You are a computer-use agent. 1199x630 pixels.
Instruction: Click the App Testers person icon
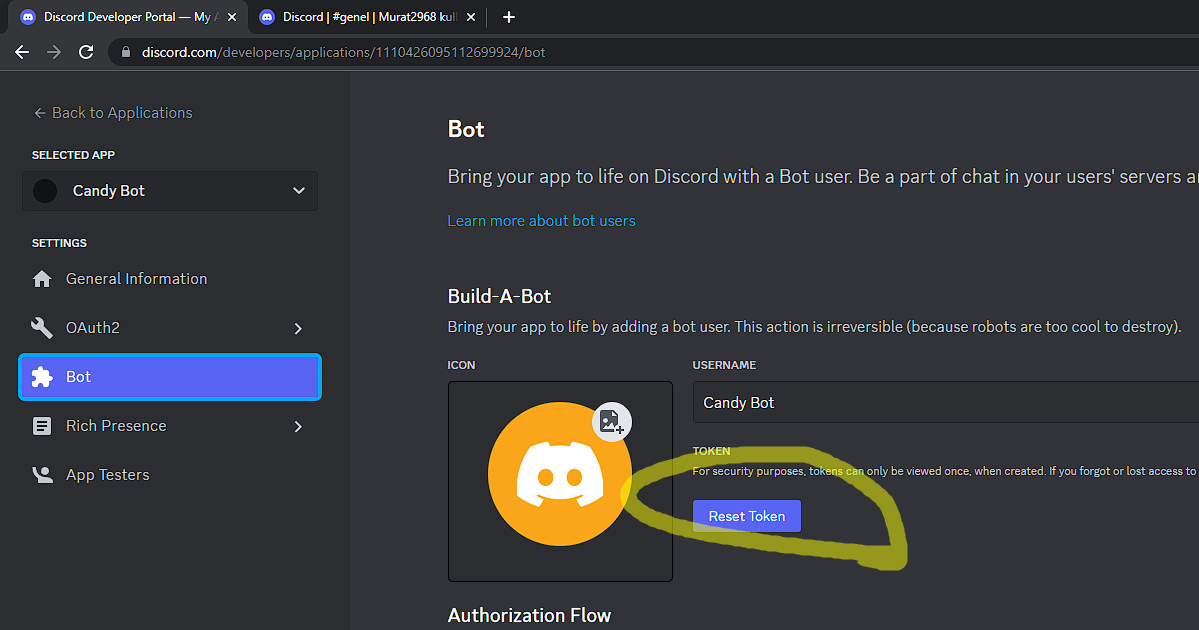point(42,475)
